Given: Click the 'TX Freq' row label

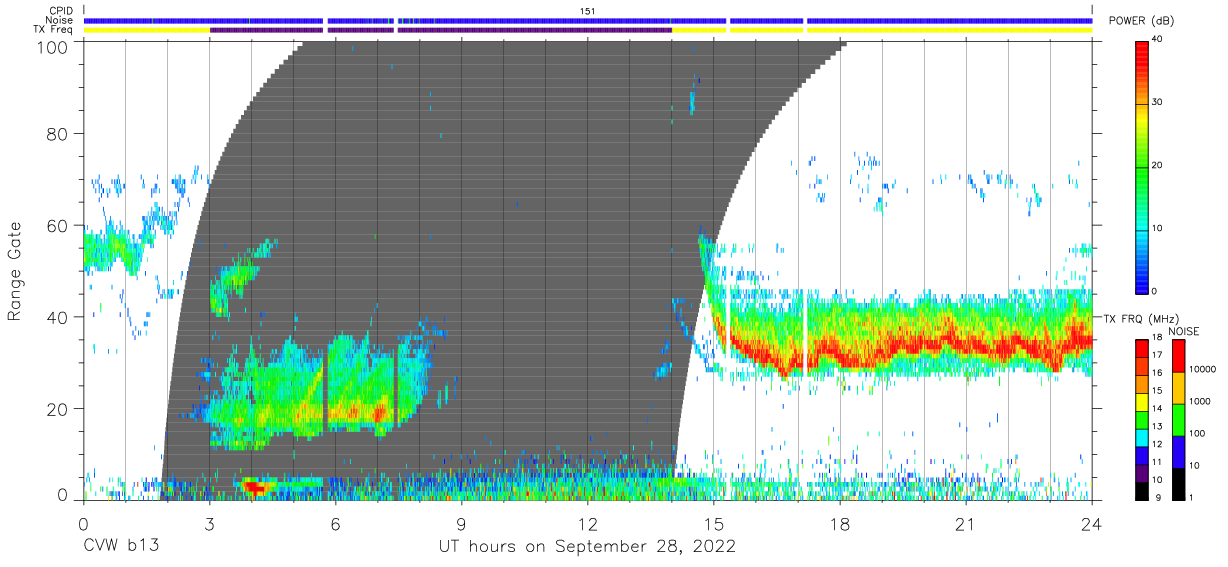Looking at the screenshot, I should coord(55,30).
